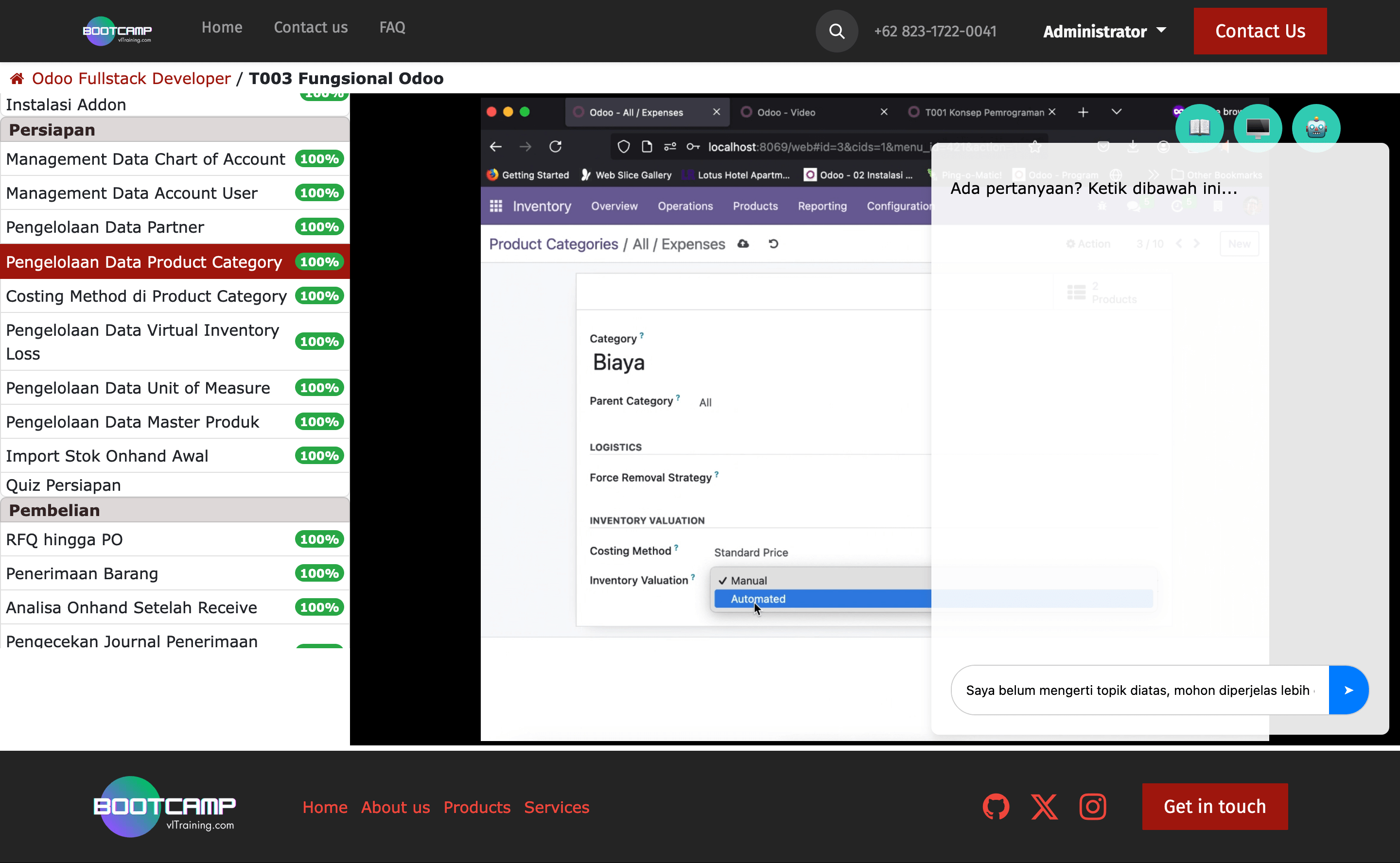Image resolution: width=1400 pixels, height=863 pixels.
Task: Click the home icon in breadcrumb
Action: (17, 78)
